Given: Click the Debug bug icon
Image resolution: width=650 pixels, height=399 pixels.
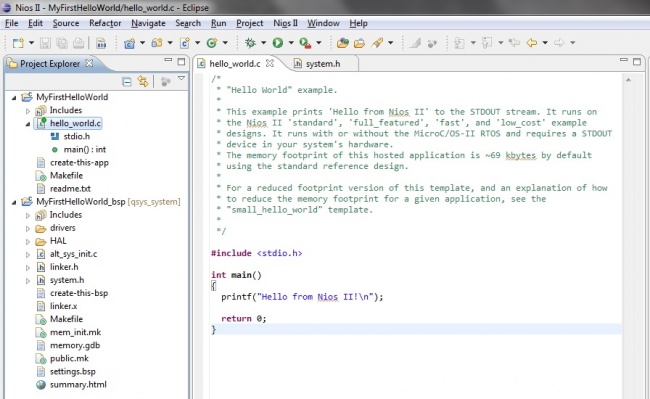Looking at the screenshot, I should click(x=250, y=43).
